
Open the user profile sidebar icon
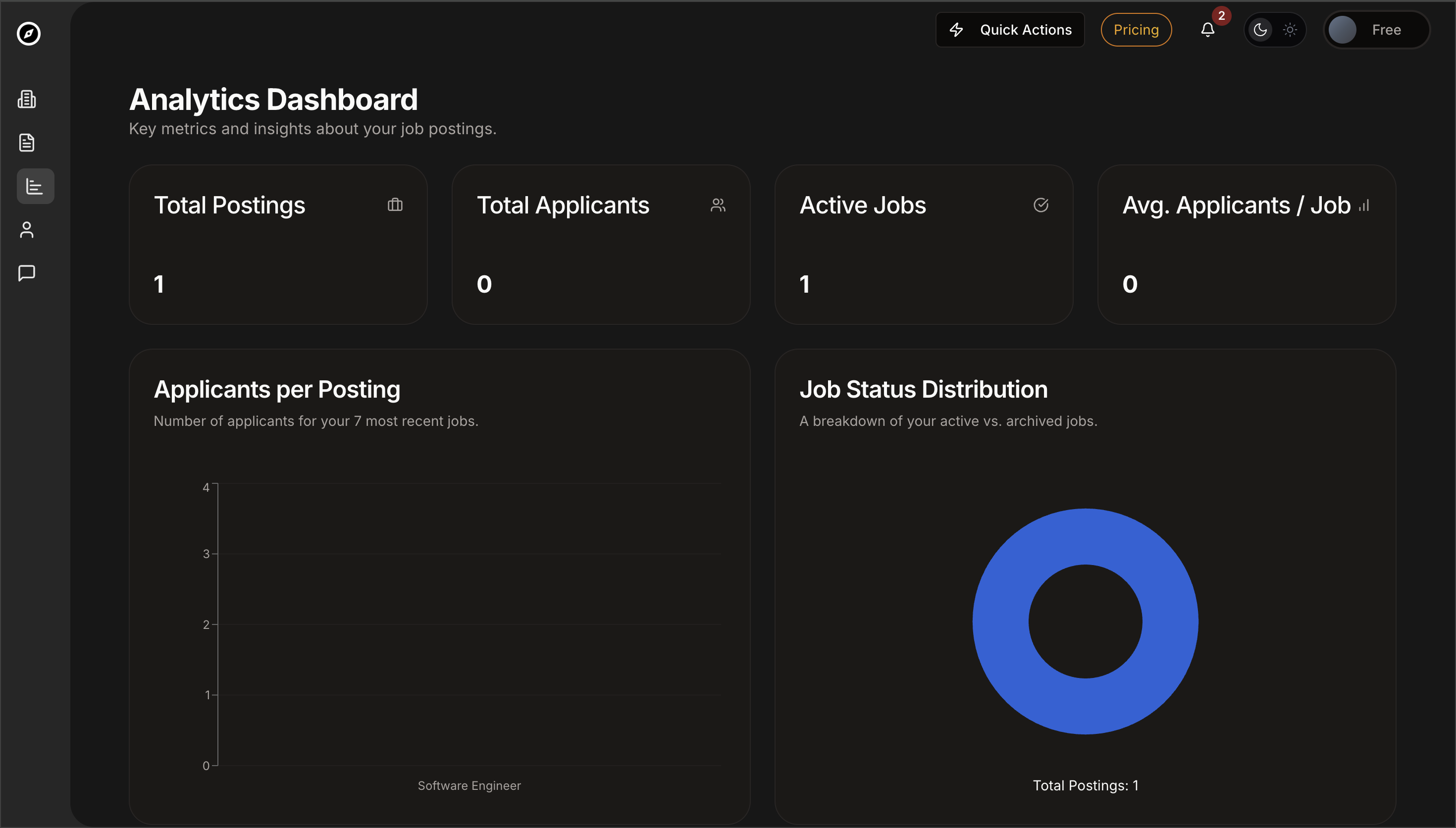point(27,230)
